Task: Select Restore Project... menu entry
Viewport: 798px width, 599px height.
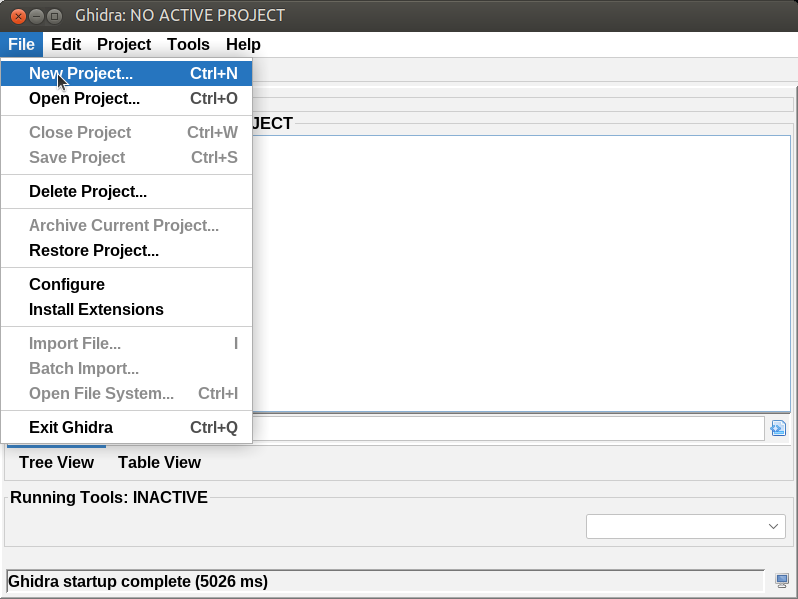Action: 126,250
